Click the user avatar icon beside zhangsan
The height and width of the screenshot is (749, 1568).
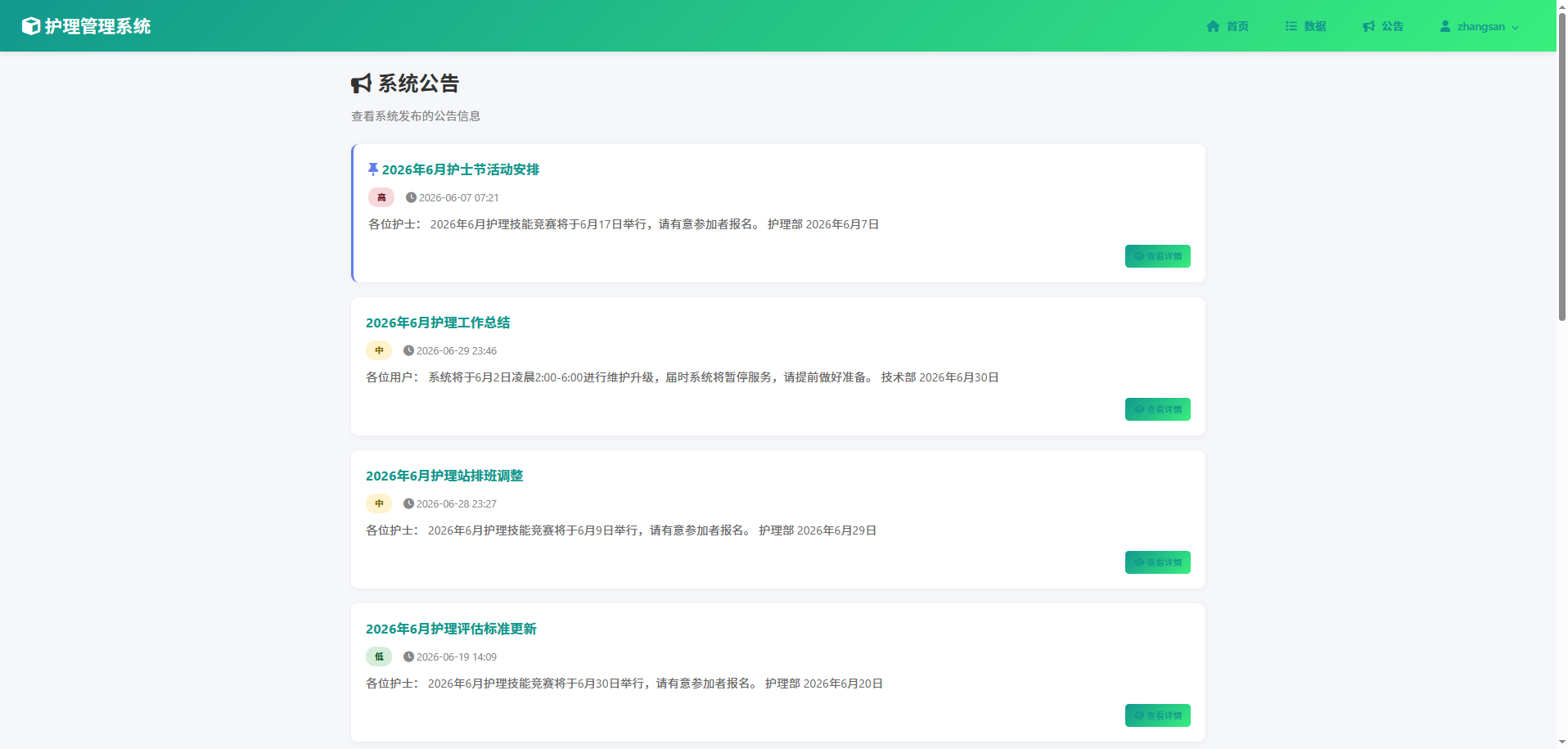tap(1445, 26)
